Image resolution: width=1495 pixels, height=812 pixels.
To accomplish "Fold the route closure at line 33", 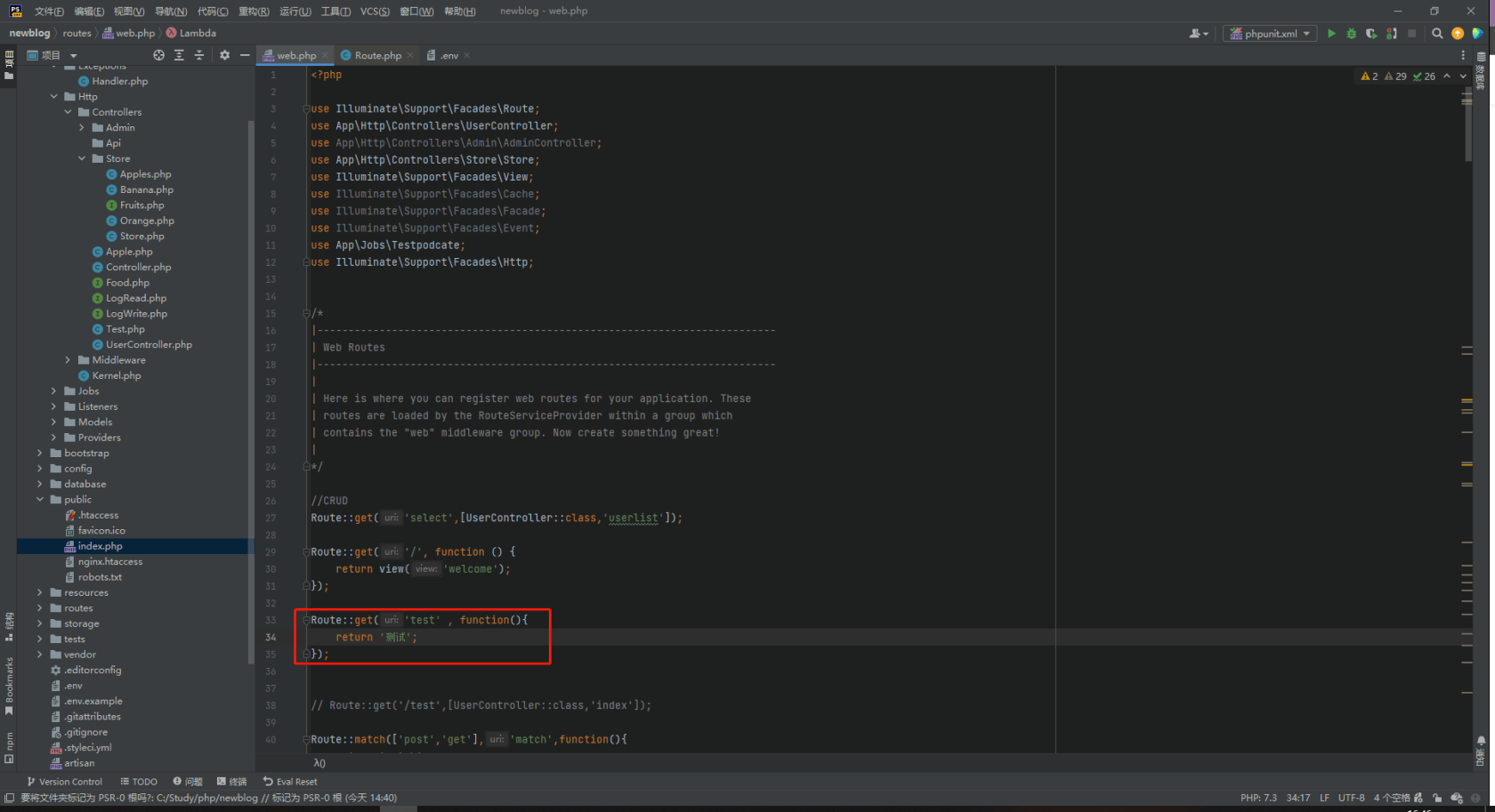I will pyautogui.click(x=306, y=620).
